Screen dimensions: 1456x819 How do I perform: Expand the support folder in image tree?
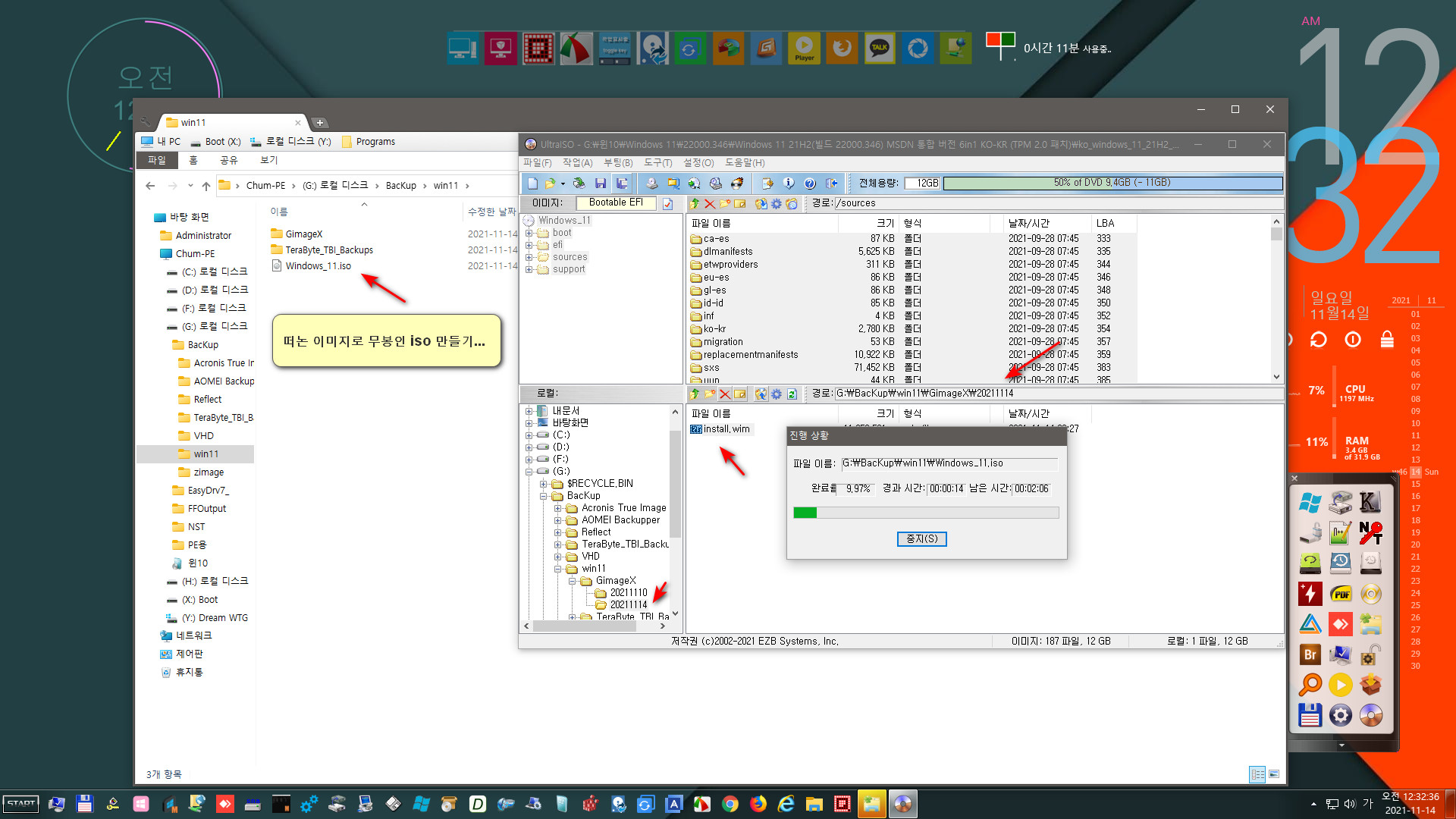[529, 270]
